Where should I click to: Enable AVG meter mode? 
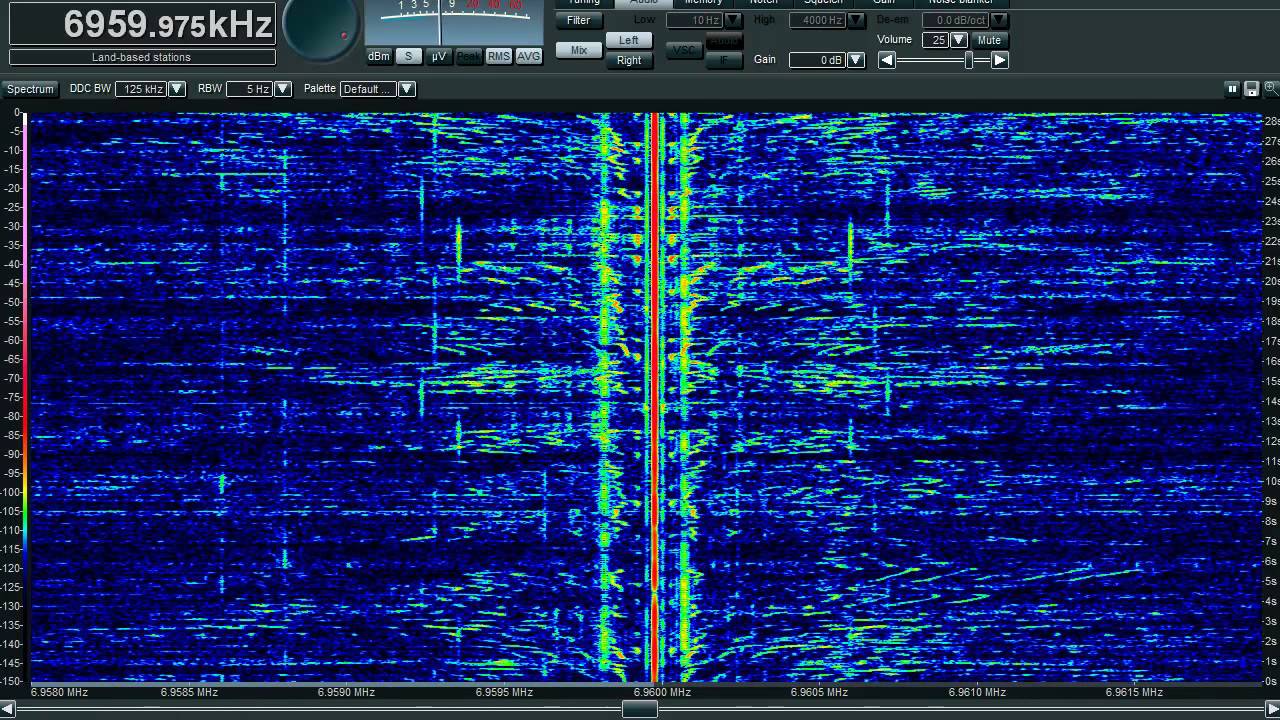click(x=528, y=56)
